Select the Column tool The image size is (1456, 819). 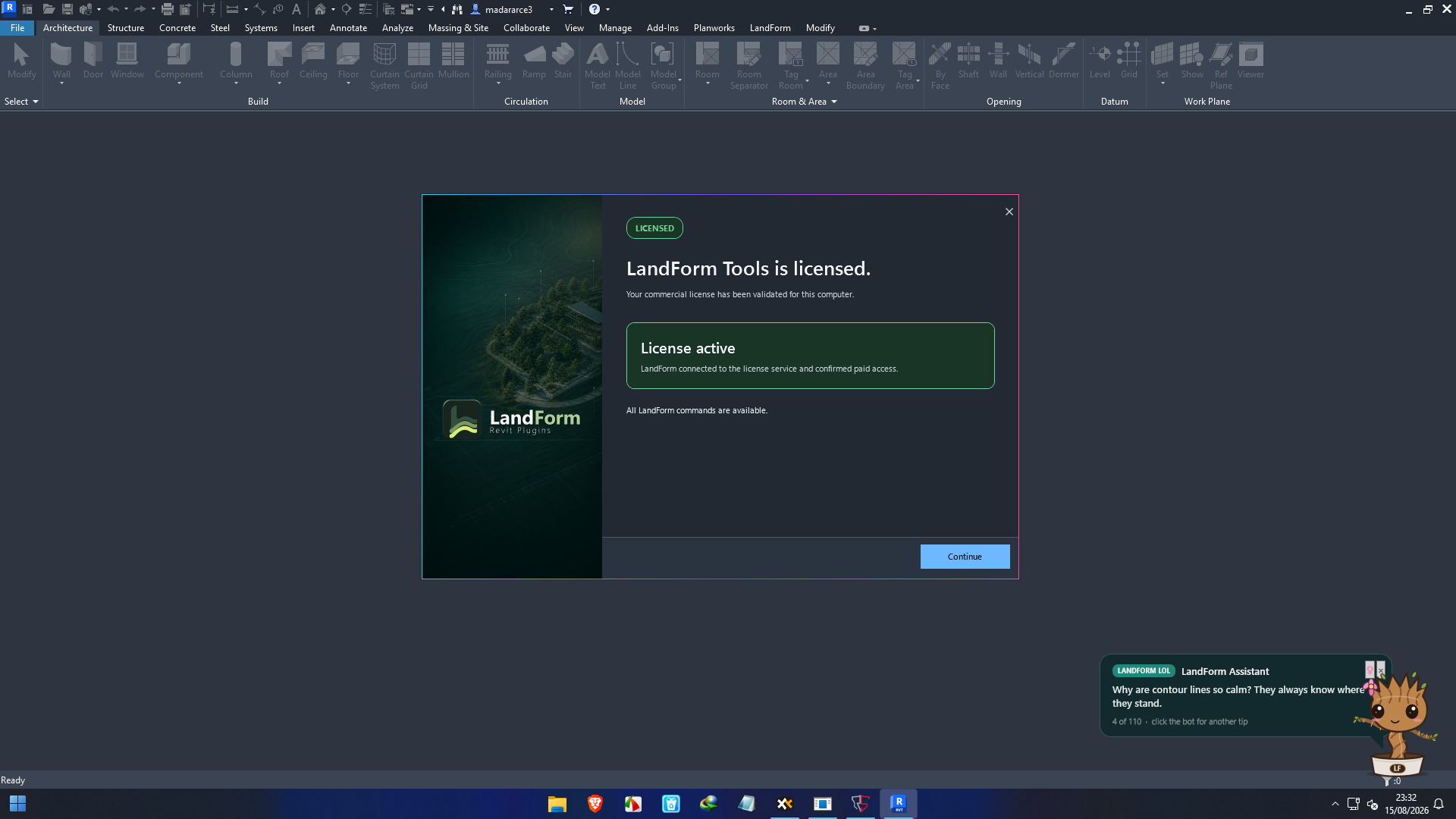pyautogui.click(x=236, y=61)
